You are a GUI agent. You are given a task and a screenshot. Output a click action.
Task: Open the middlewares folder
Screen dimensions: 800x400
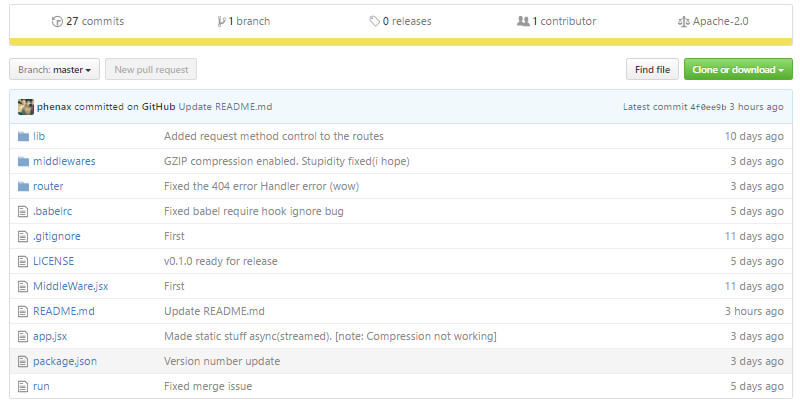coord(64,161)
